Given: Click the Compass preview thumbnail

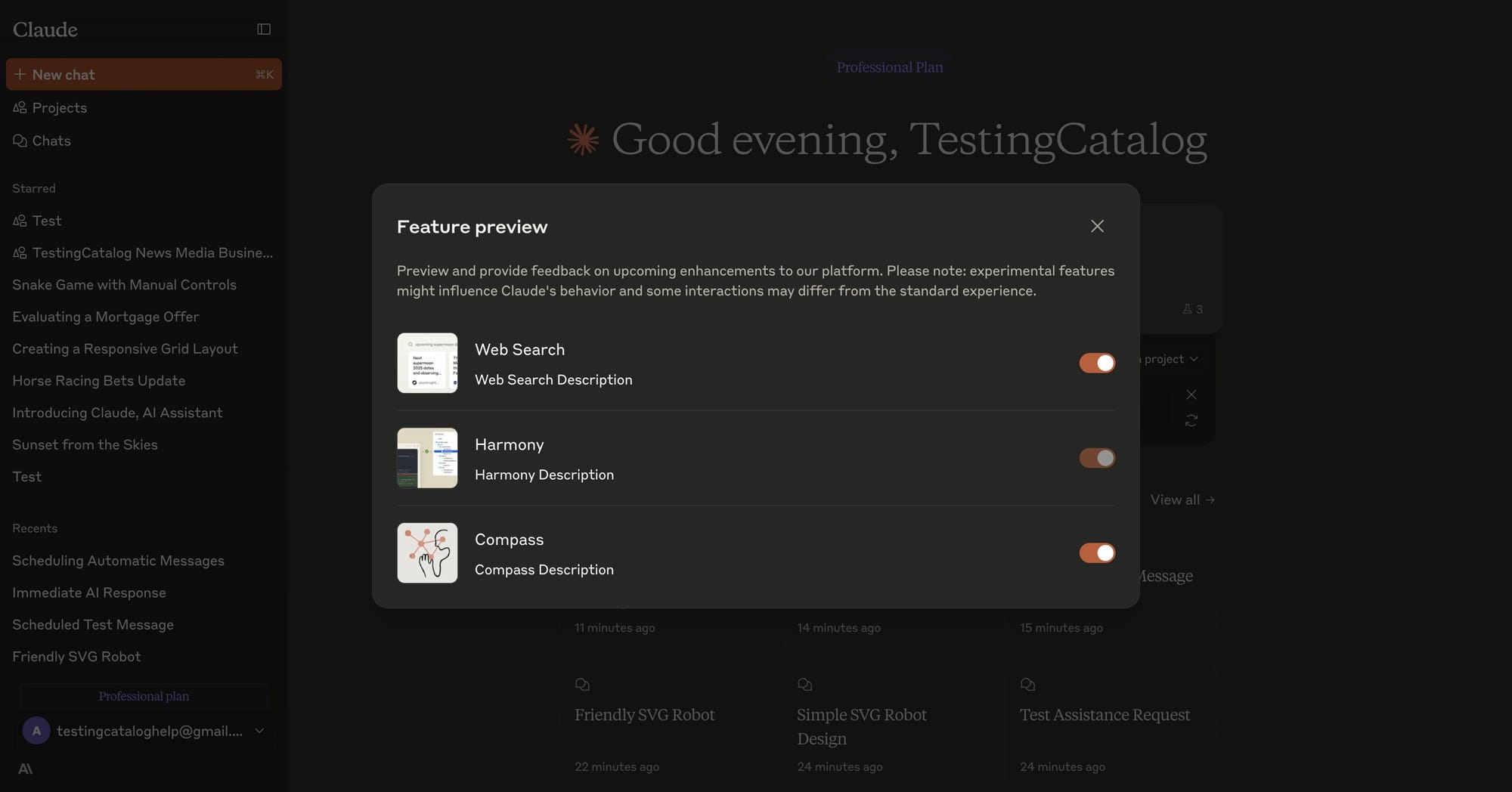Looking at the screenshot, I should pos(427,553).
